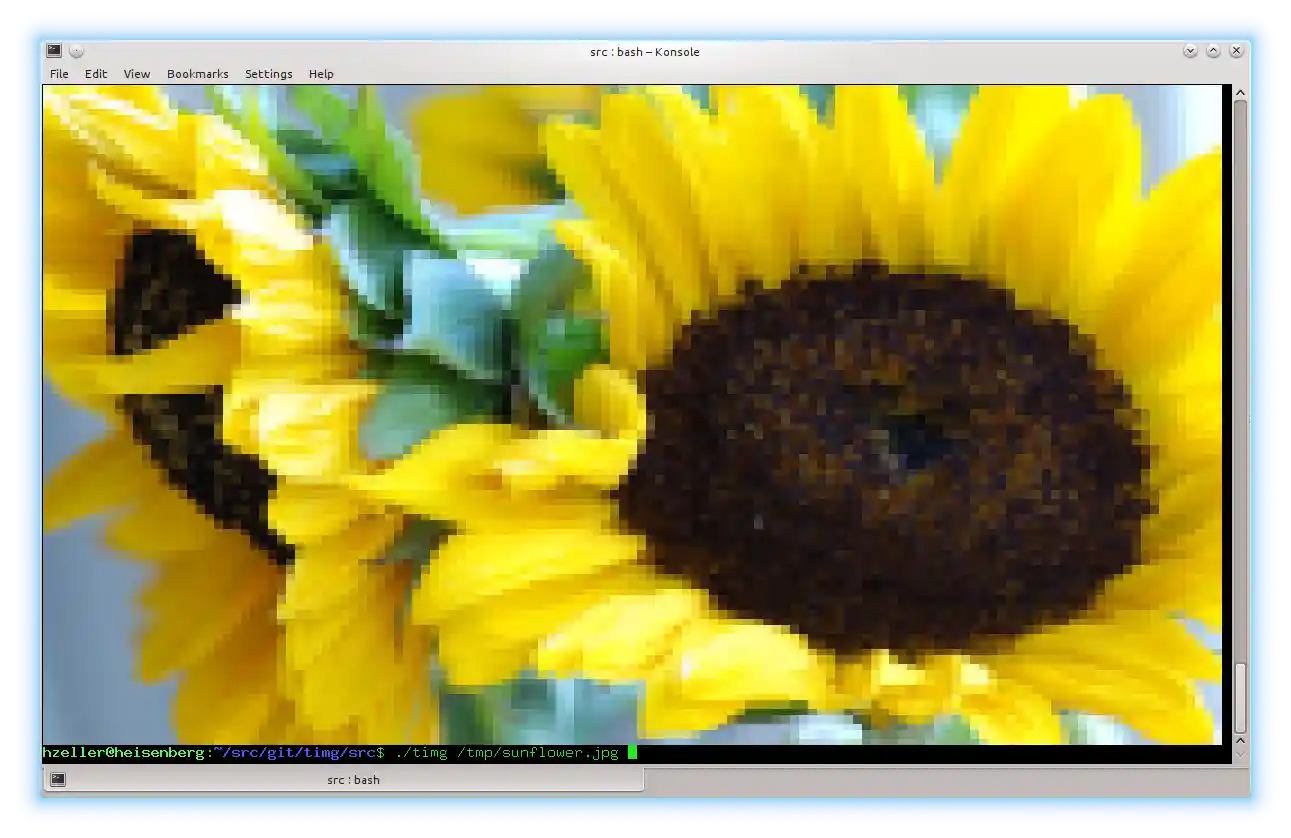Open the Edit menu
The width and height of the screenshot is (1291, 838).
[x=96, y=74]
